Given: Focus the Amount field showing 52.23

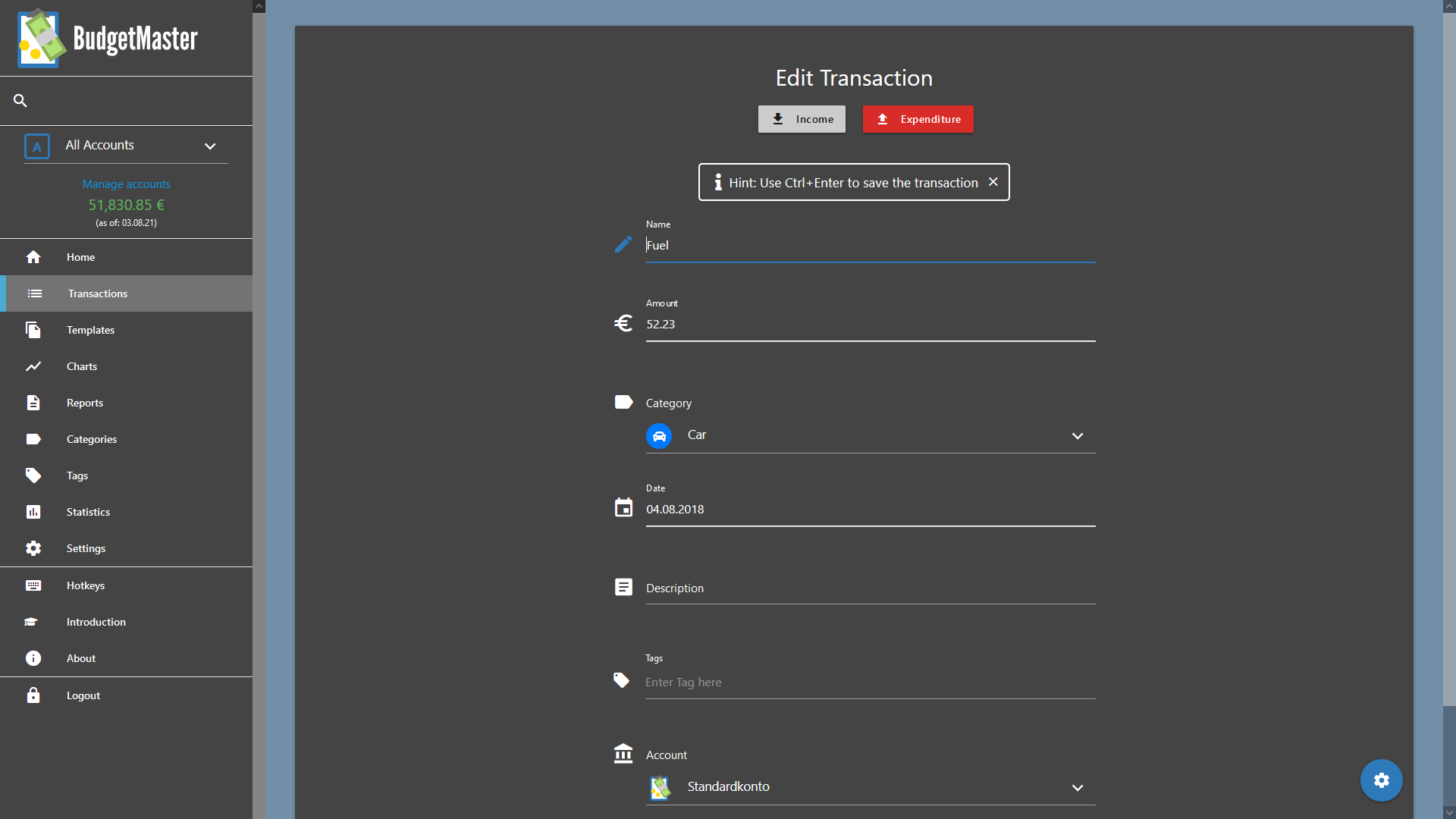Looking at the screenshot, I should pos(871,325).
